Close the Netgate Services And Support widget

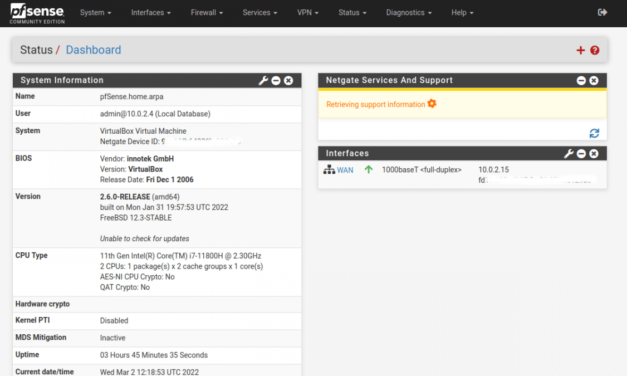point(594,81)
